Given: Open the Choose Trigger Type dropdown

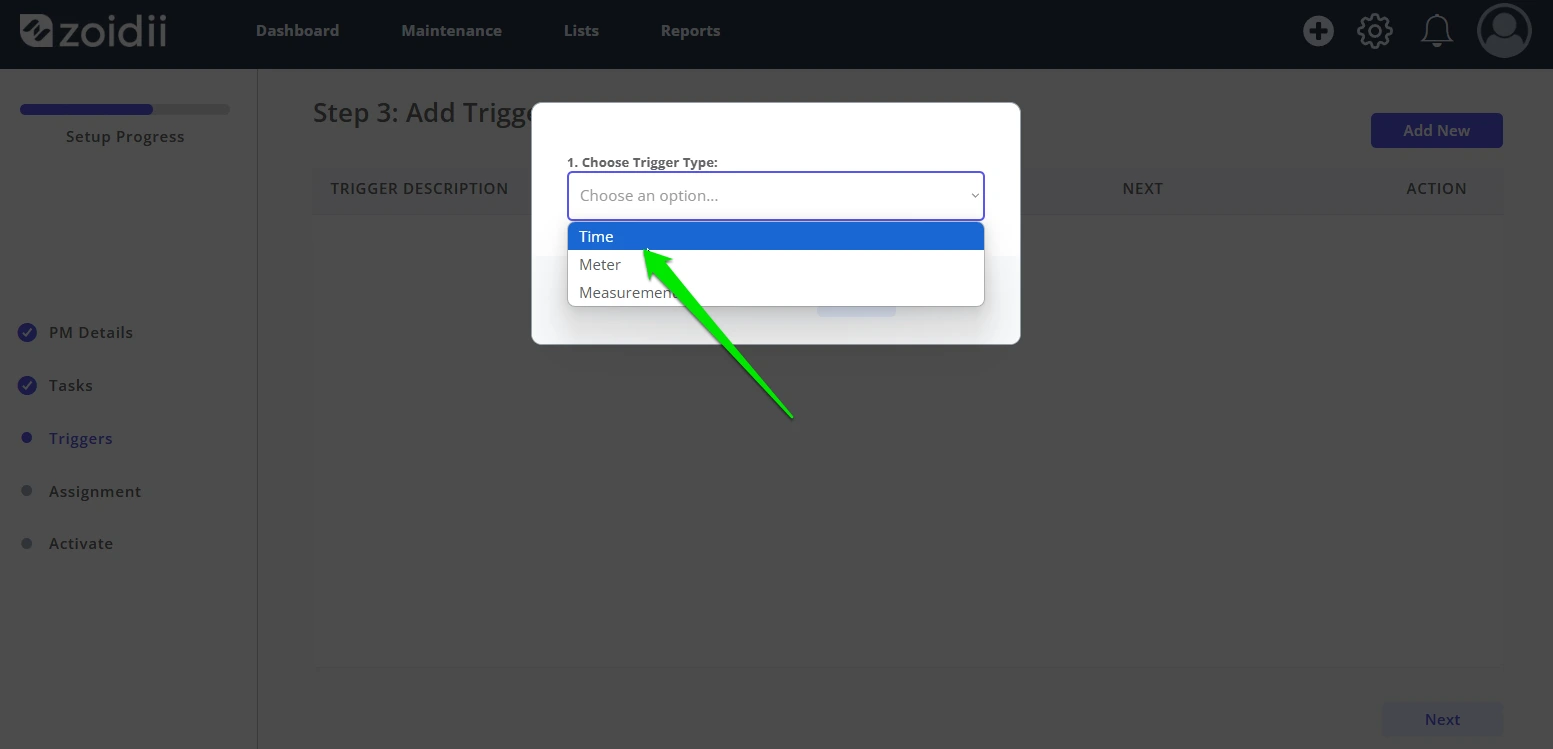Looking at the screenshot, I should click(x=776, y=196).
